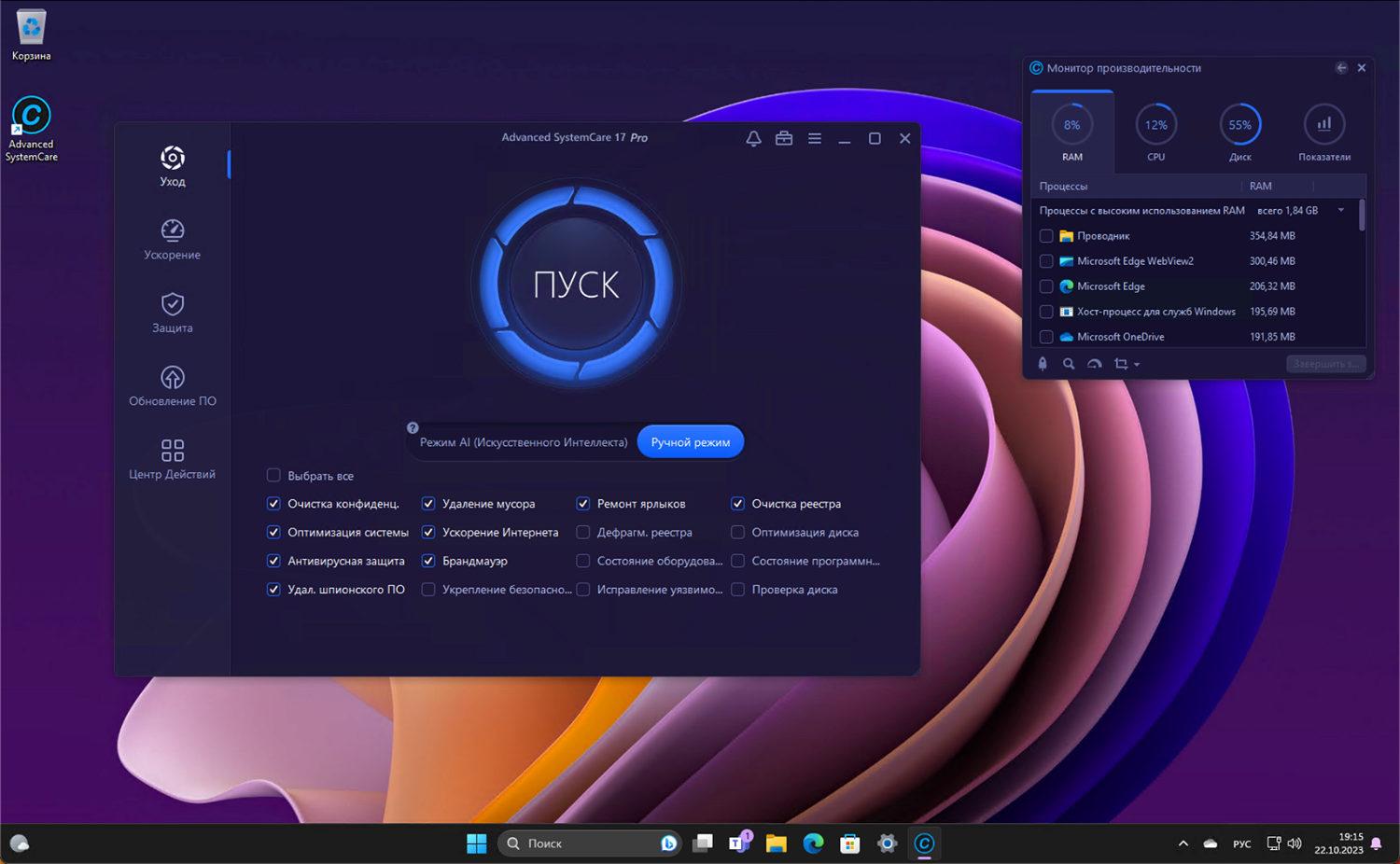This screenshot has width=1400, height=864.
Task: Uncheck Очистка реестра checkbox
Action: (x=737, y=503)
